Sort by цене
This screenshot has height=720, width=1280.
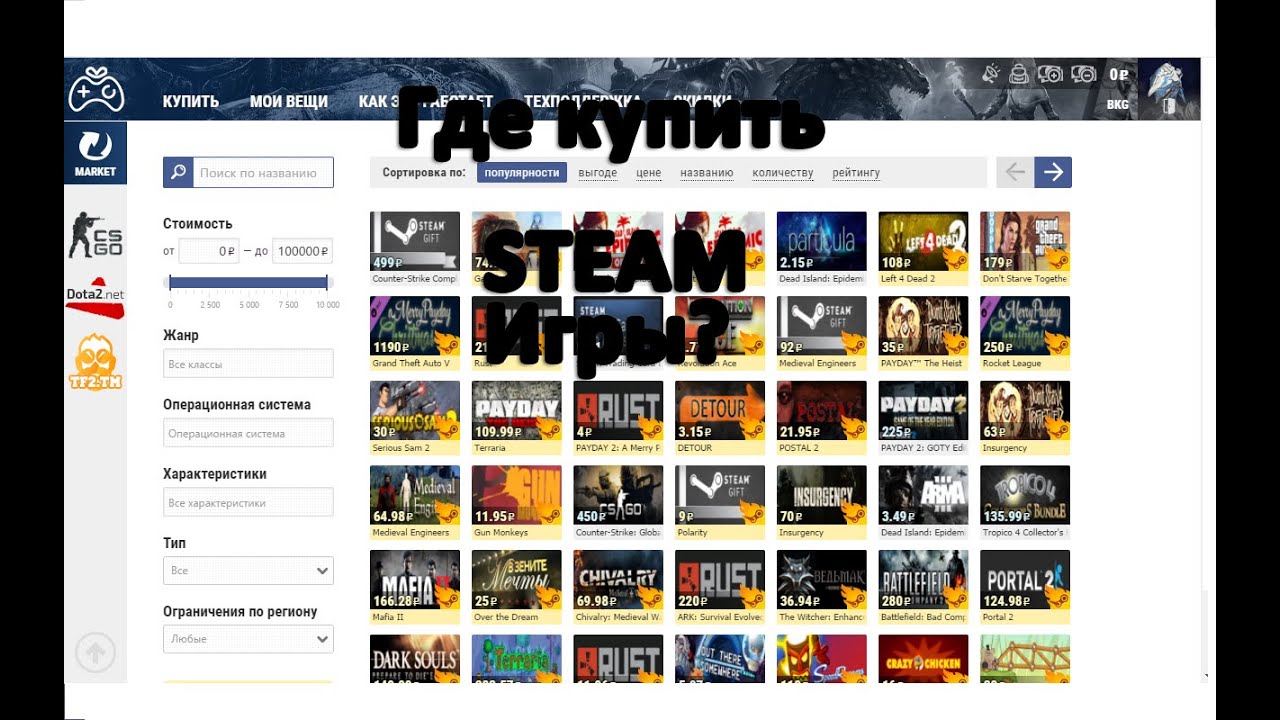pos(649,173)
